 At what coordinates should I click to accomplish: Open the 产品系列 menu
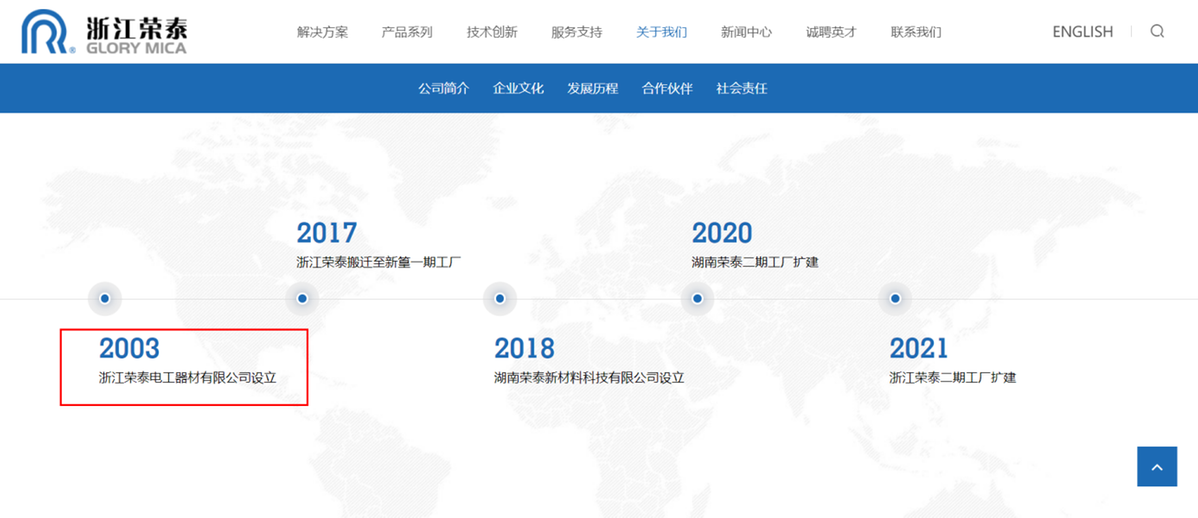(407, 32)
